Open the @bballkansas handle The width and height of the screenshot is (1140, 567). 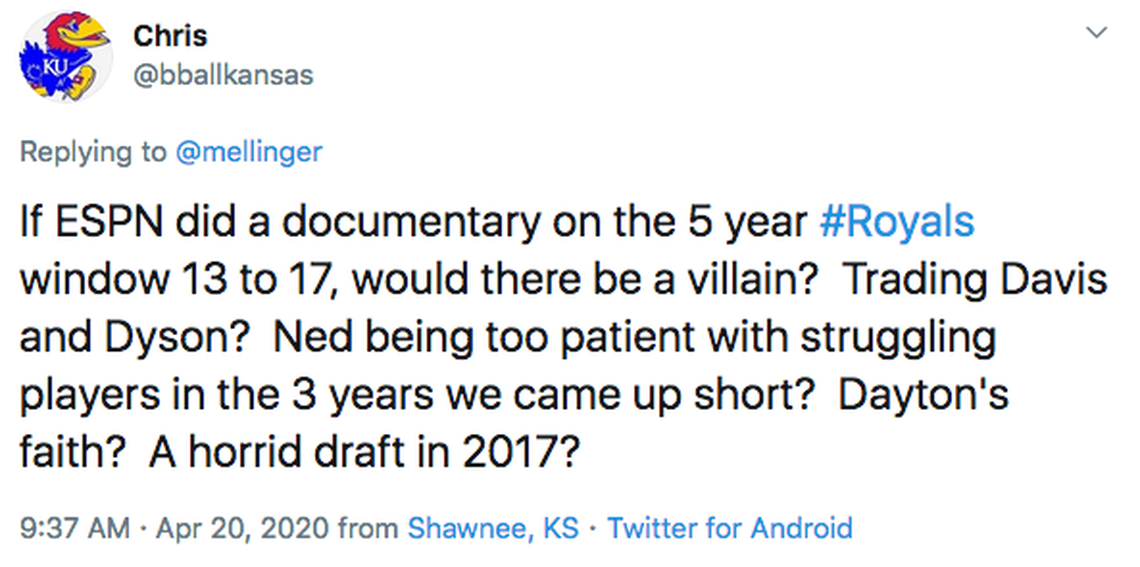223,75
